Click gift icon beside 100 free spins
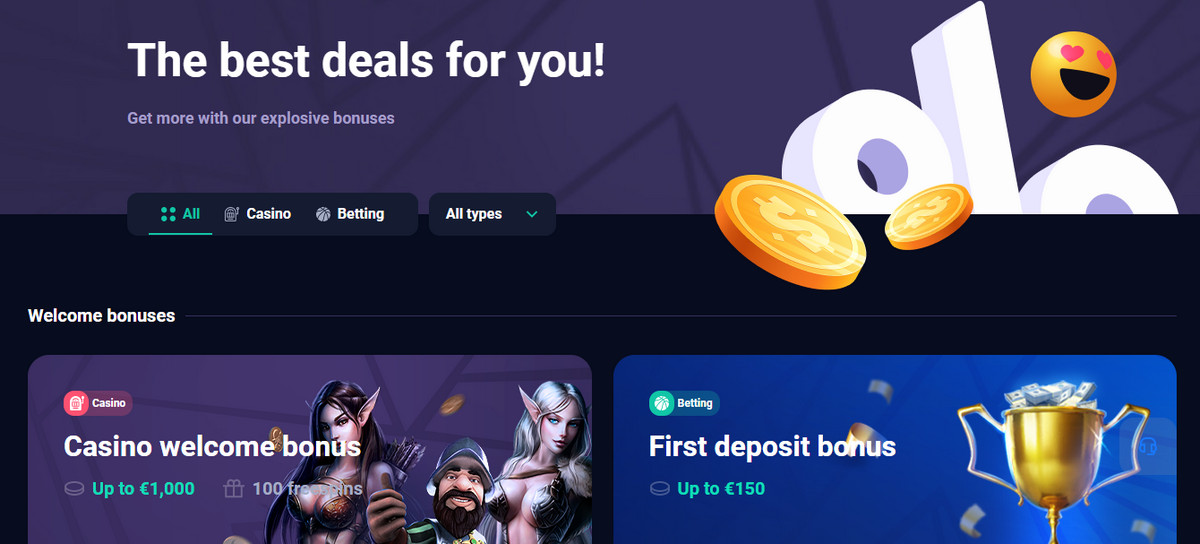This screenshot has width=1200, height=544. [x=233, y=489]
